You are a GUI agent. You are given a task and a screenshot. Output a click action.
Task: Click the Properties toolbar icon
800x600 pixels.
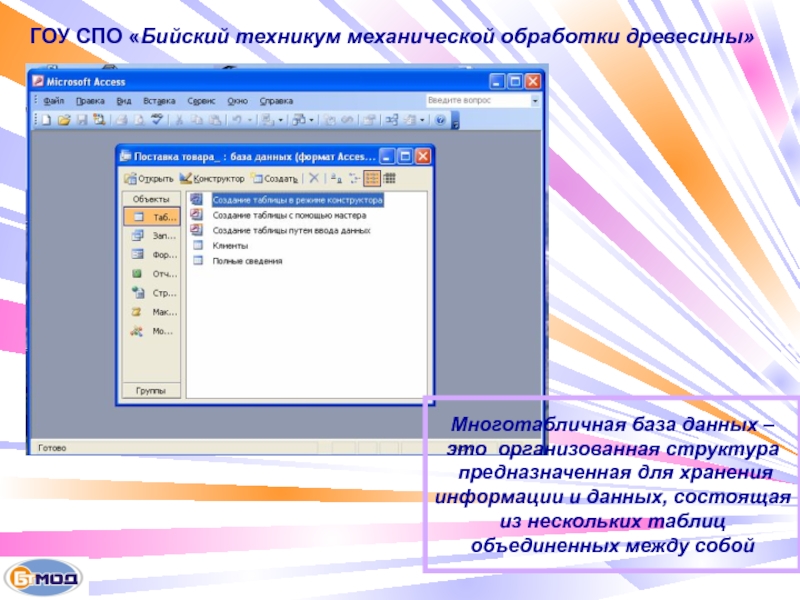pos(370,120)
